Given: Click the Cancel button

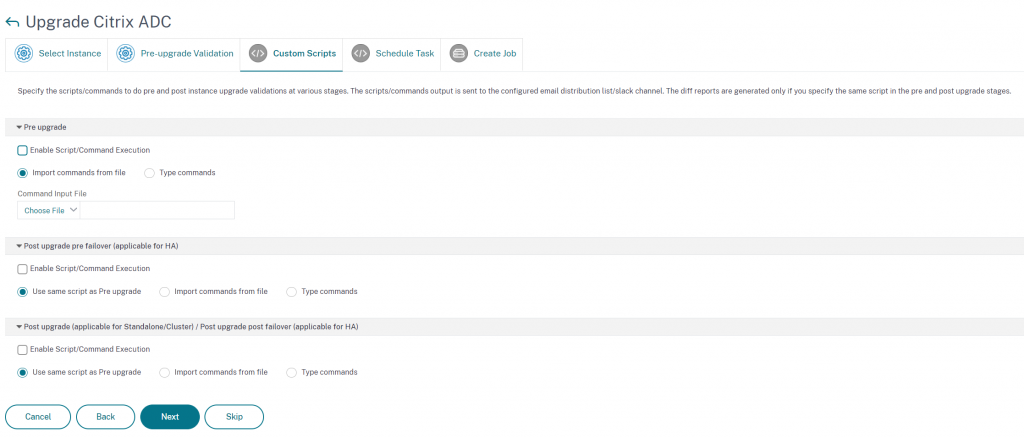Looking at the screenshot, I should [x=38, y=416].
